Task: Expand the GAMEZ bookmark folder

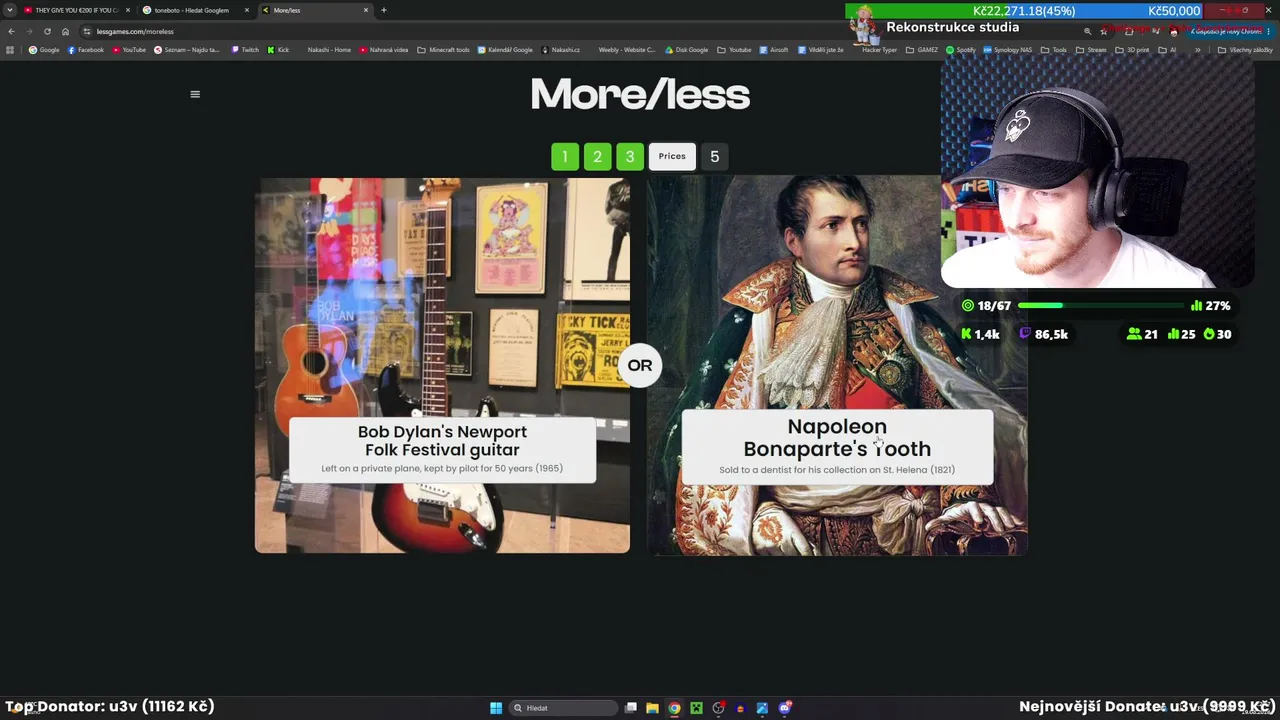Action: (x=922, y=50)
